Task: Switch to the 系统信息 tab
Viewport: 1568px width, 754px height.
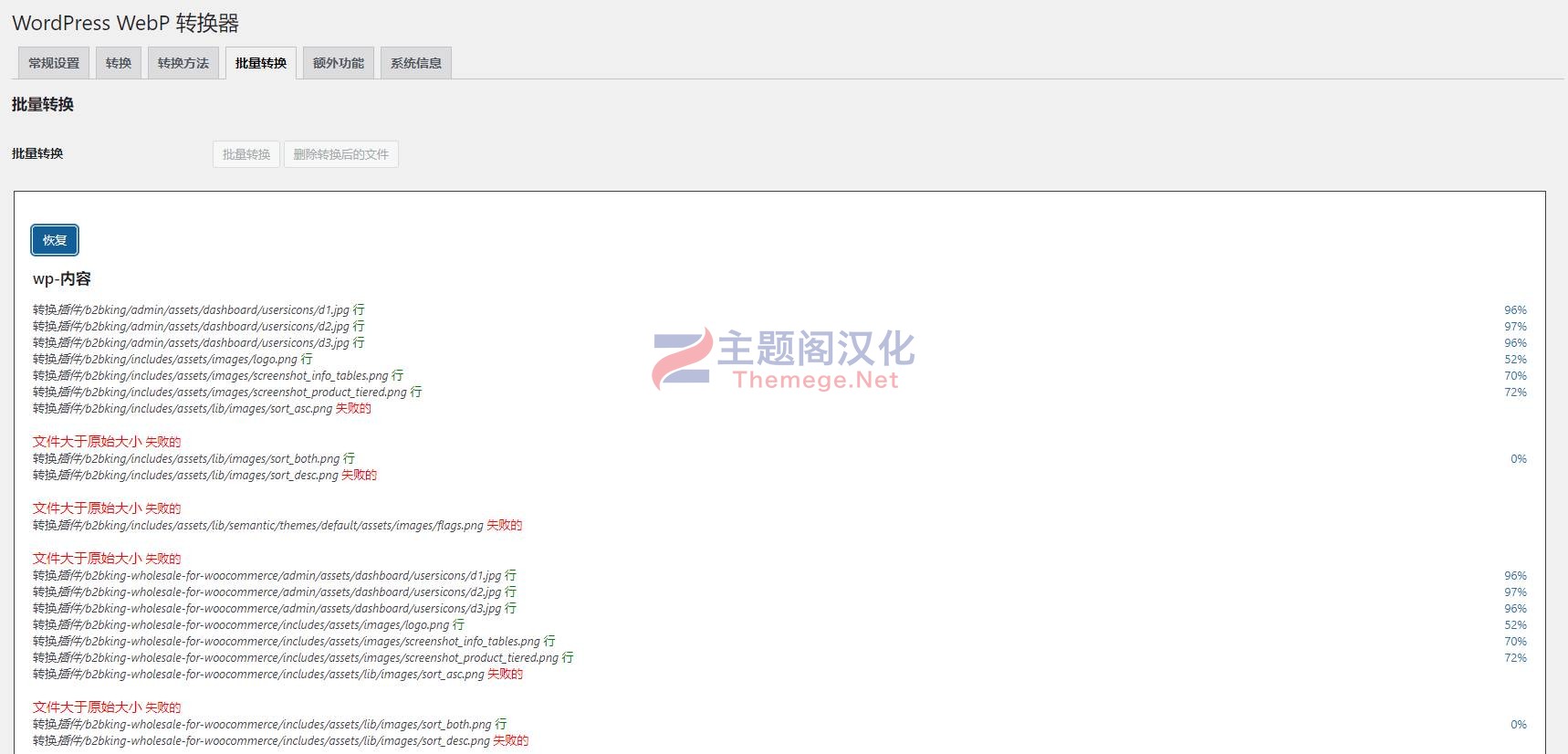Action: pyautogui.click(x=416, y=63)
